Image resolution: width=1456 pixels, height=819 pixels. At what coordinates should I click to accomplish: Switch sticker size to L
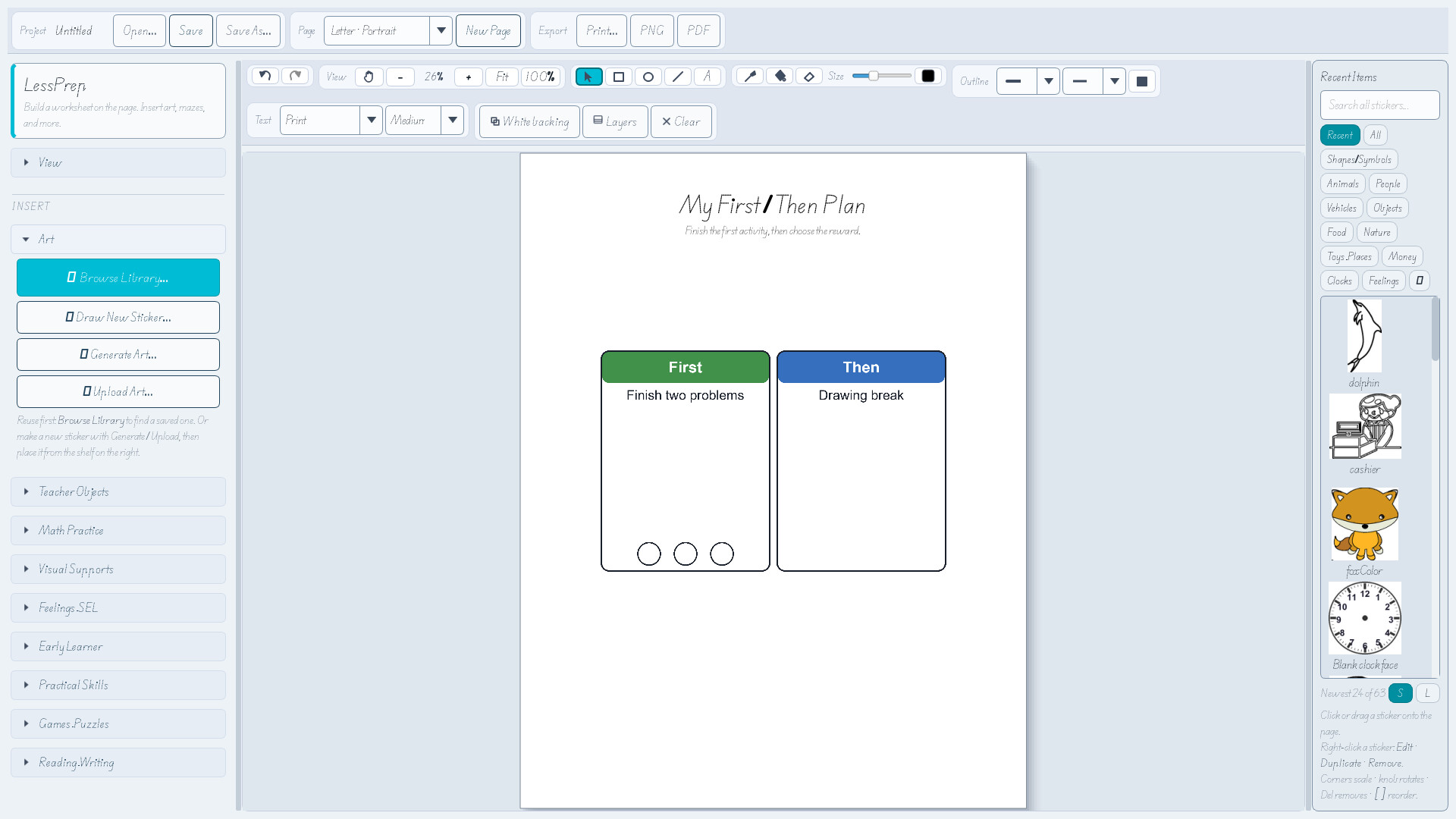pos(1427,693)
